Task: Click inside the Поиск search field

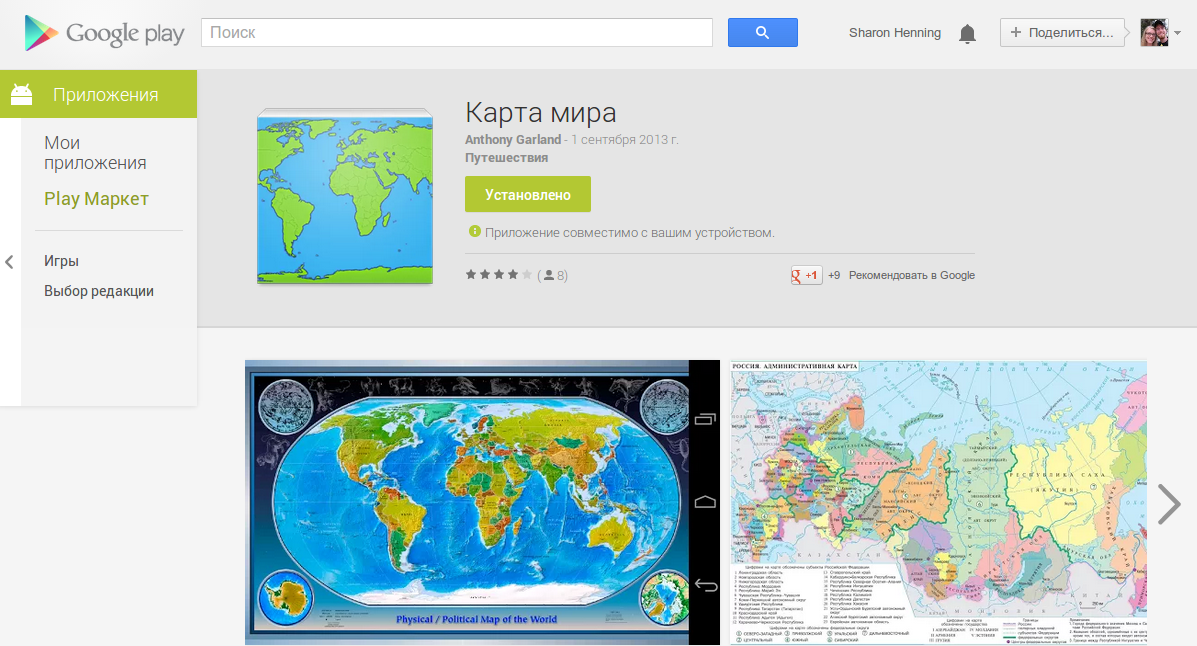Action: point(450,32)
